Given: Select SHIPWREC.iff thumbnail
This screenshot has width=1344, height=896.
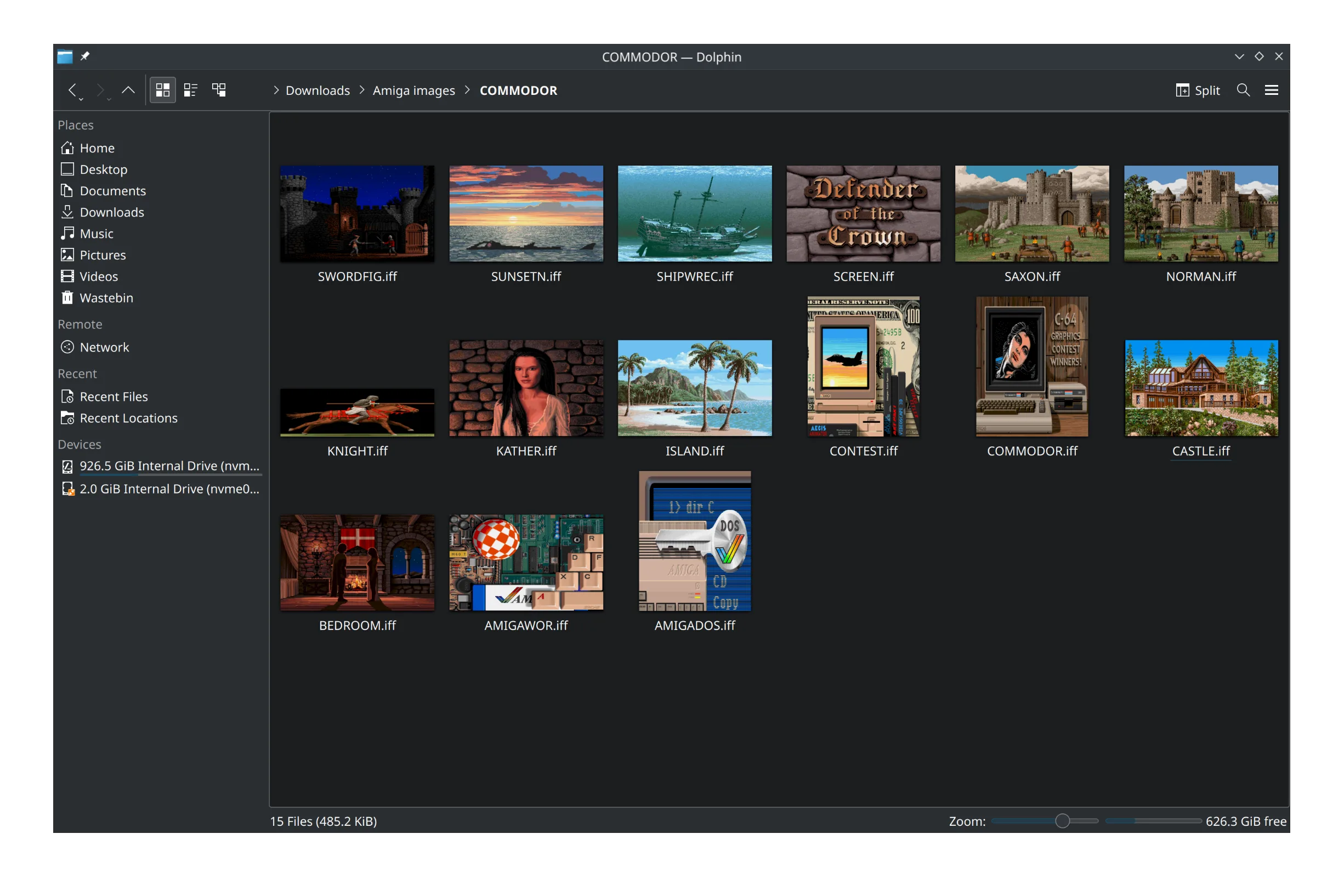Looking at the screenshot, I should coord(695,214).
